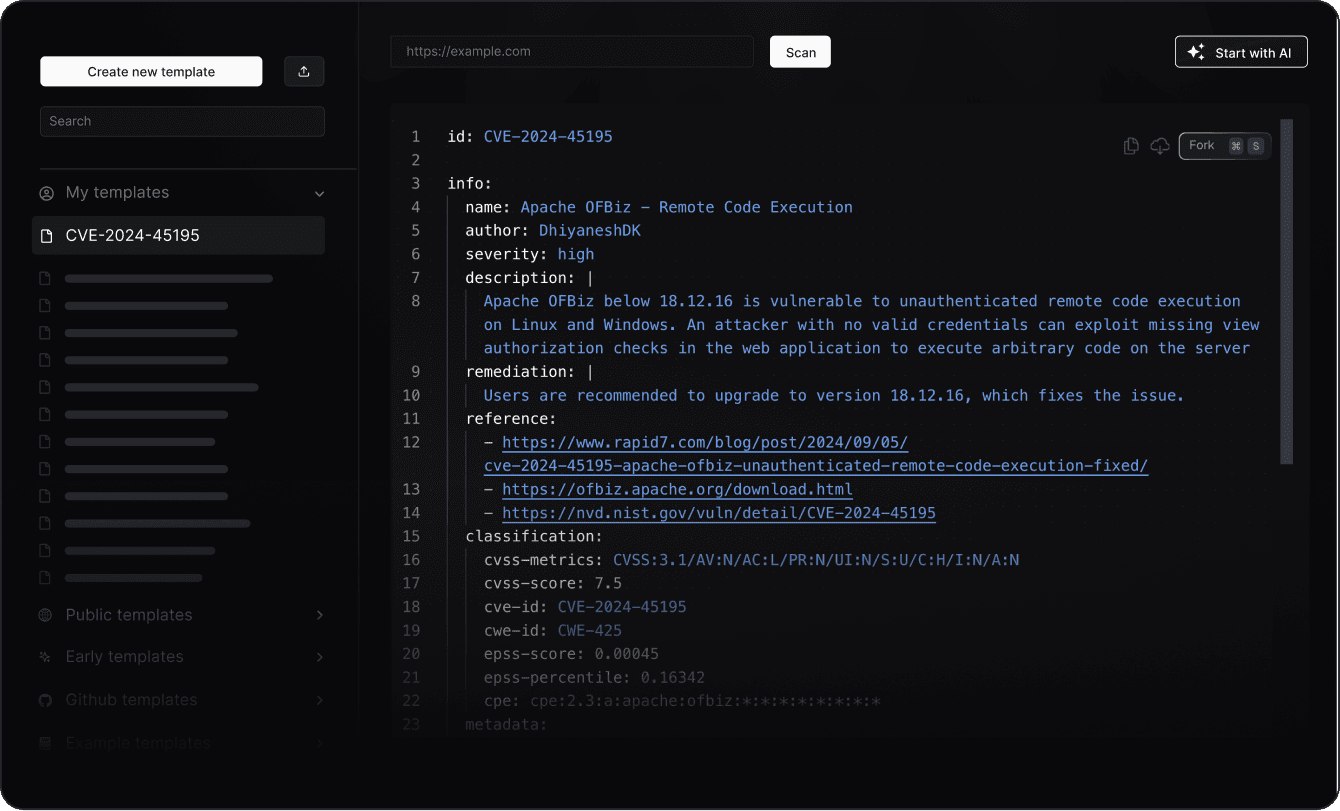Collapse the My templates section
1340x811 pixels.
[x=319, y=193]
